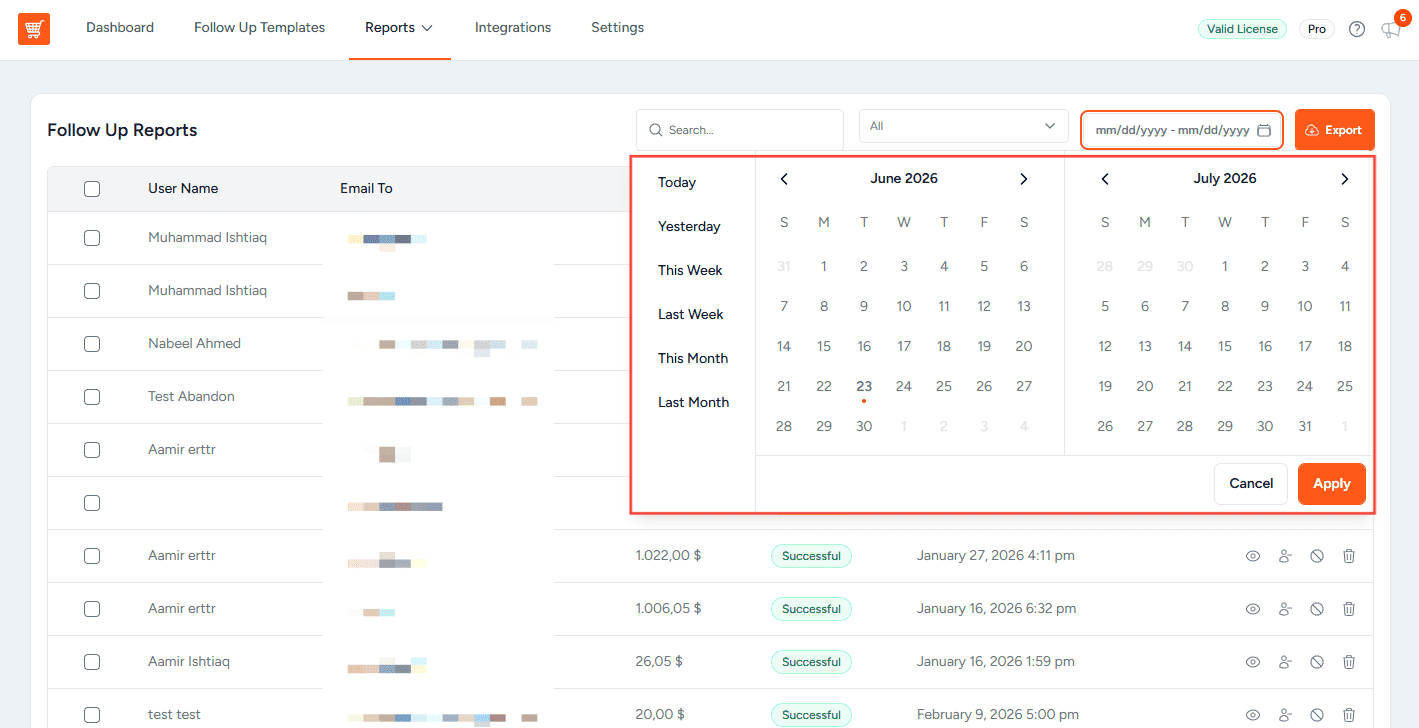Delete the January 27, 2026 4:11 pm report
The image size is (1419, 728).
click(x=1349, y=556)
